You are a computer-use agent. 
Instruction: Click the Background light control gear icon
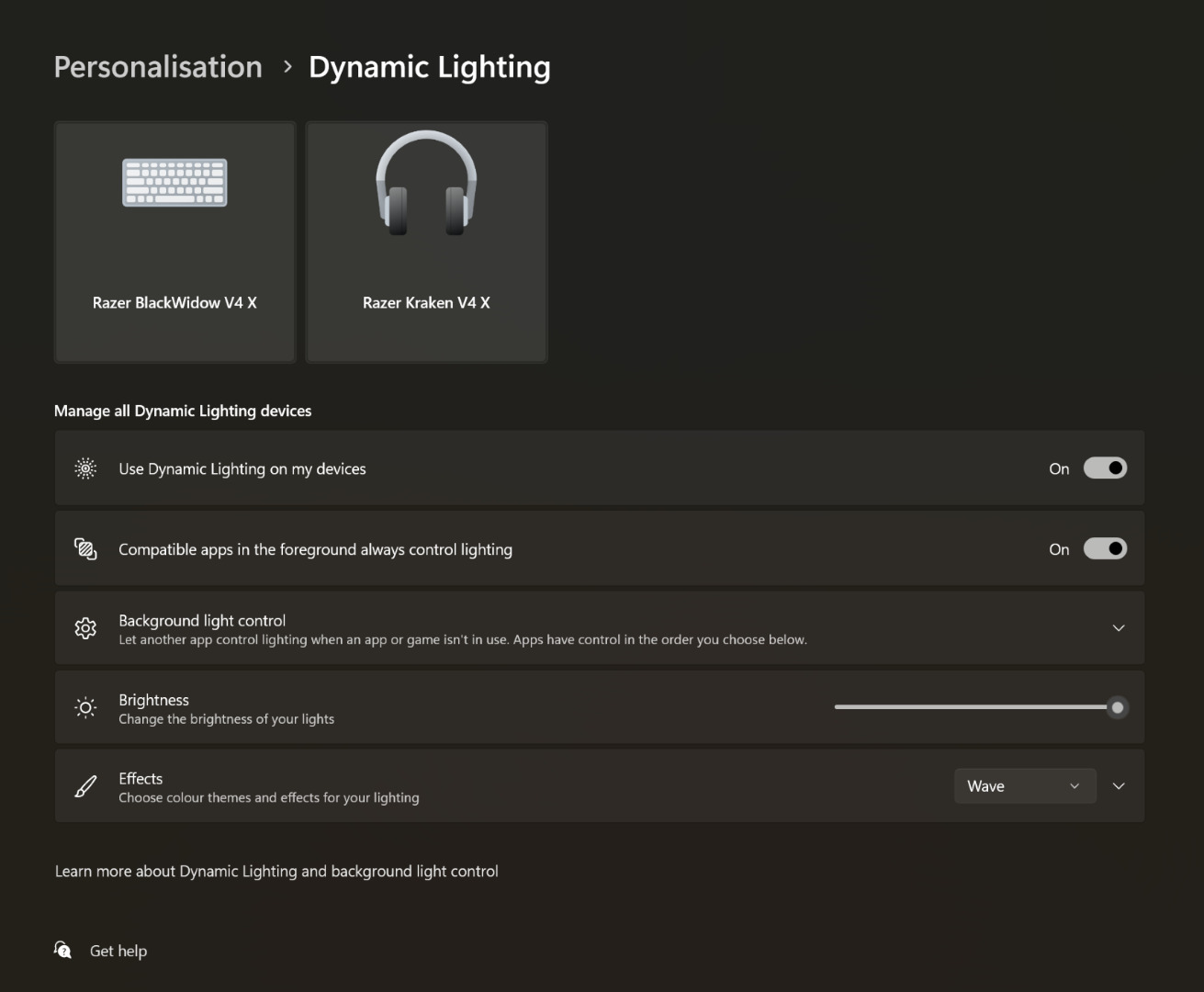[x=85, y=628]
